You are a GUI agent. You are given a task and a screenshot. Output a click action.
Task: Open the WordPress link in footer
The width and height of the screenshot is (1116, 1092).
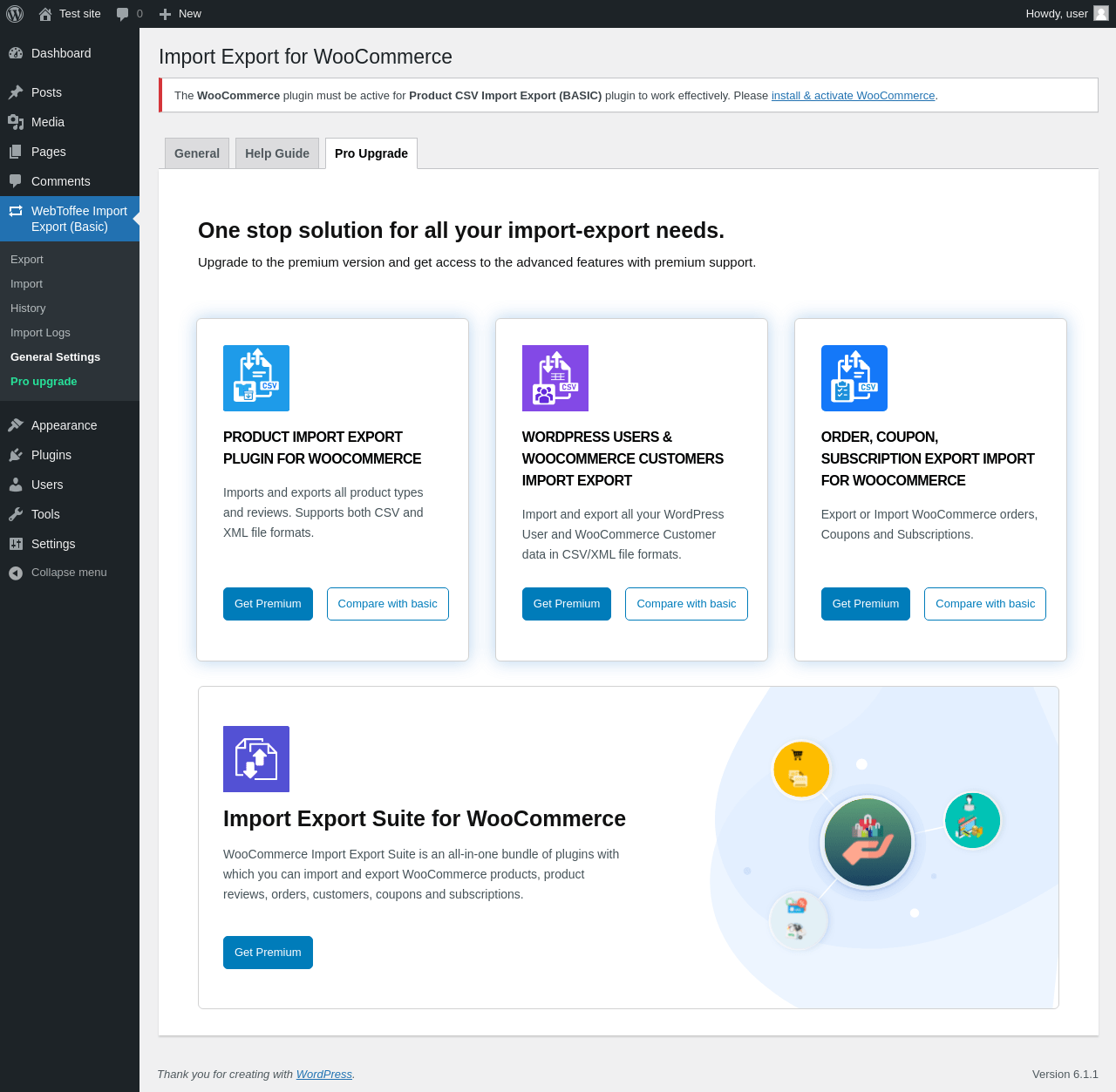(324, 1075)
